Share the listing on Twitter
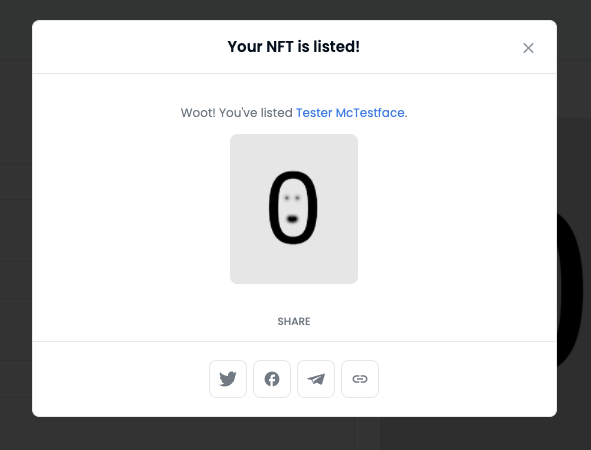The image size is (591, 450). point(228,379)
